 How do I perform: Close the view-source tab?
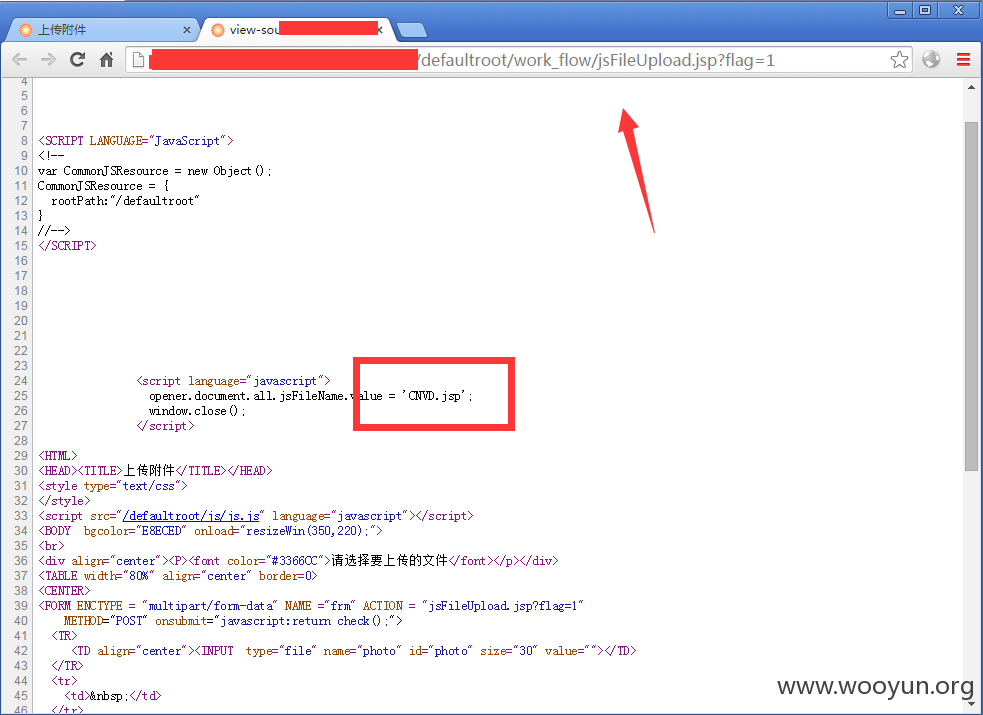tap(380, 29)
